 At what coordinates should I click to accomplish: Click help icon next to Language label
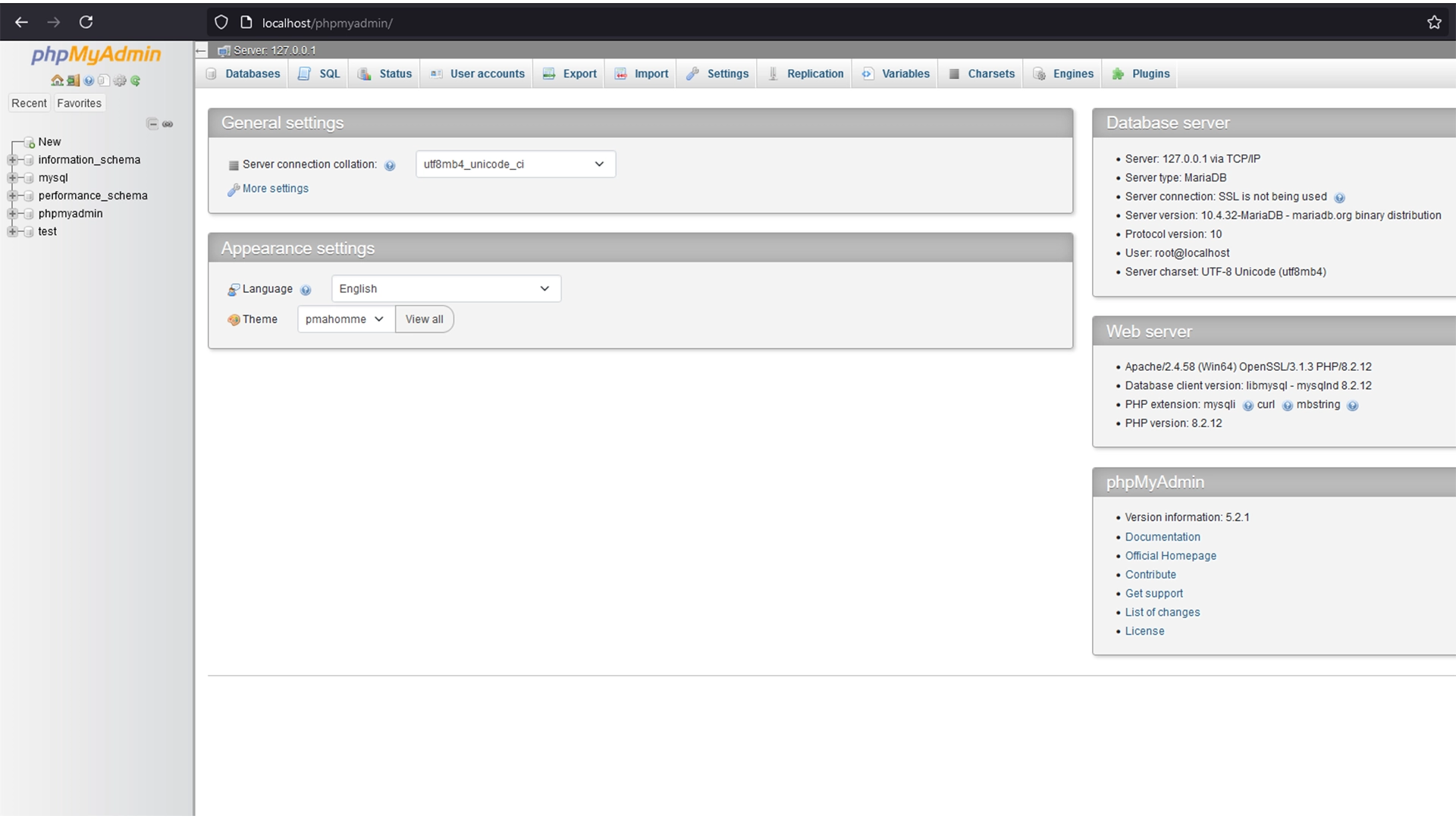point(306,290)
